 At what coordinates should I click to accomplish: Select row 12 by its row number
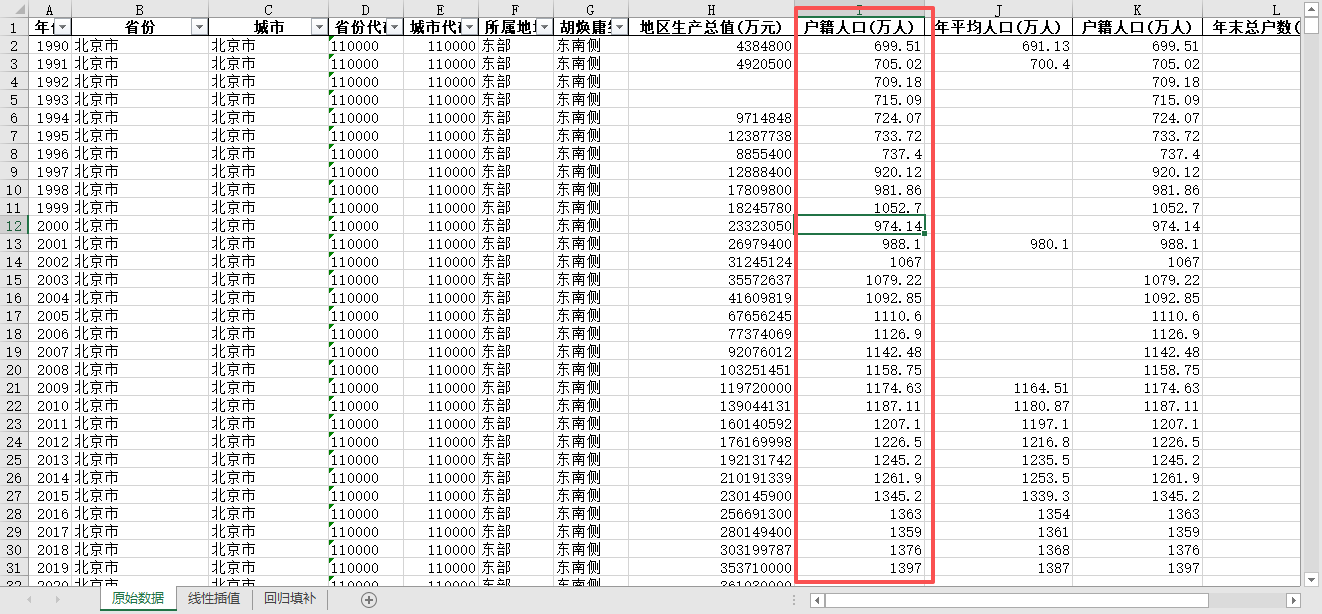(x=14, y=226)
